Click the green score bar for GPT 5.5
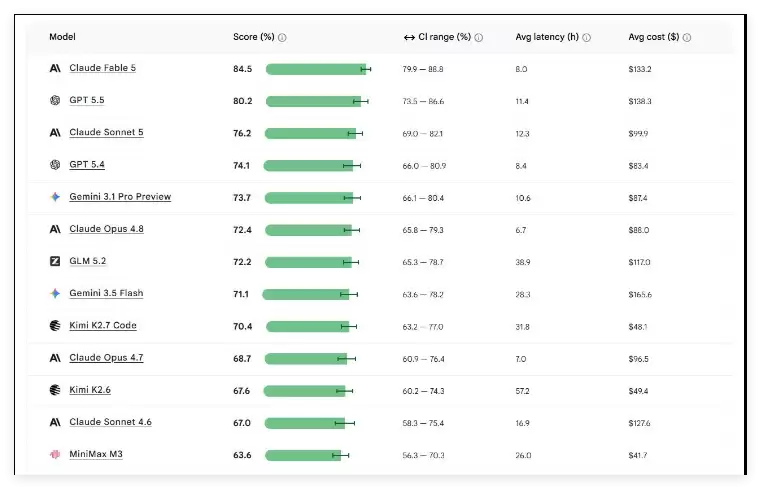This screenshot has width=761, height=489. (314, 101)
